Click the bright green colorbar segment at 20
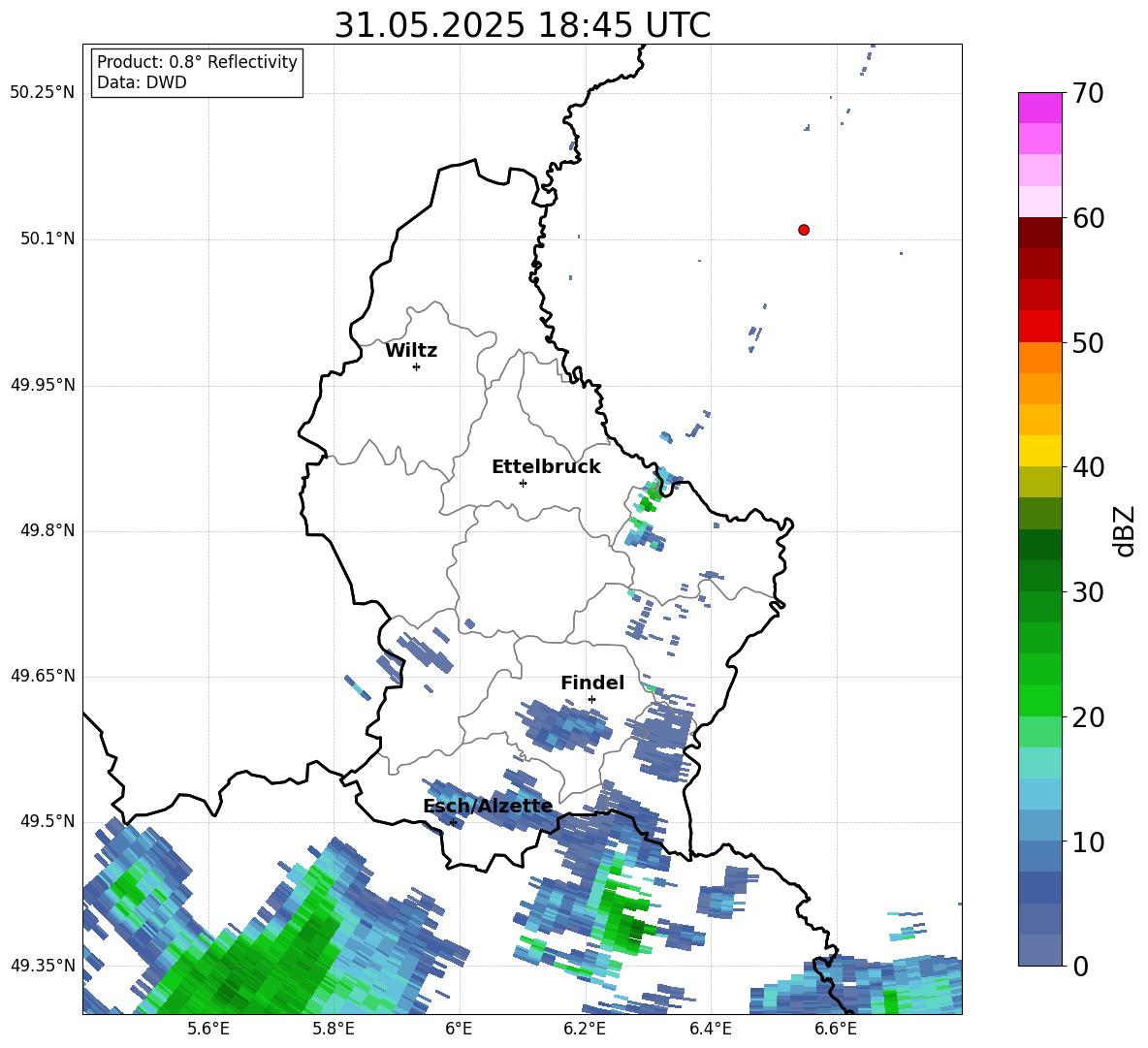 pos(1039,700)
